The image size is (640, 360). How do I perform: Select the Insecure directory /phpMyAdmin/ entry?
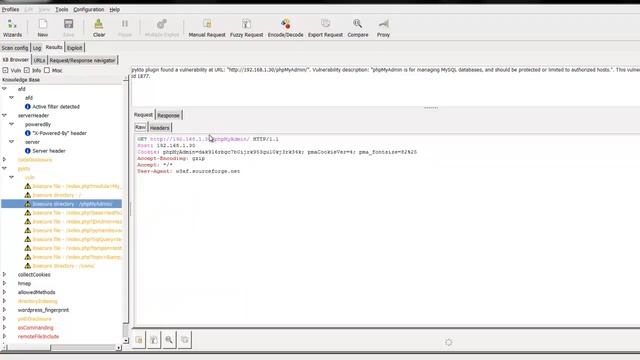[72, 204]
